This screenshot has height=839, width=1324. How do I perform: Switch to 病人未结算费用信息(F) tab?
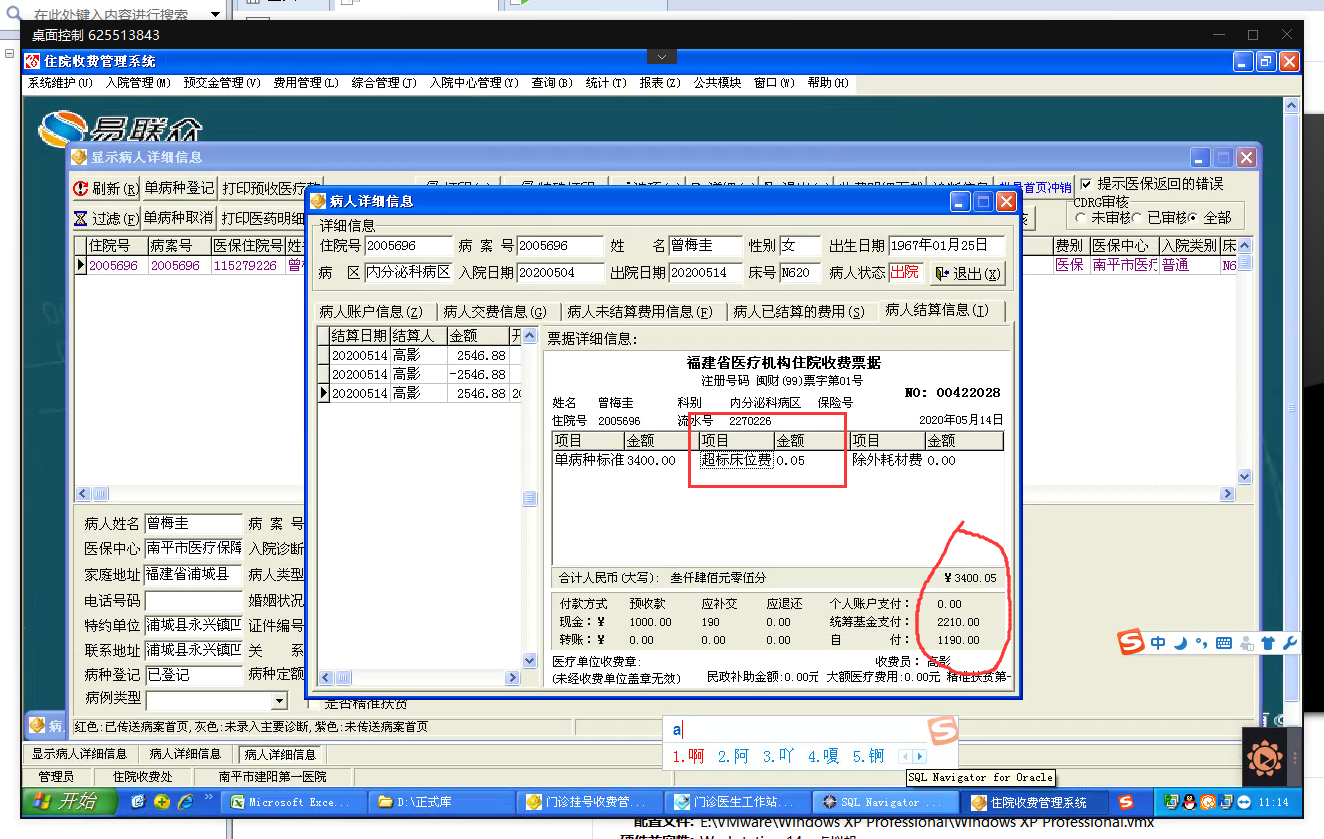pos(640,312)
